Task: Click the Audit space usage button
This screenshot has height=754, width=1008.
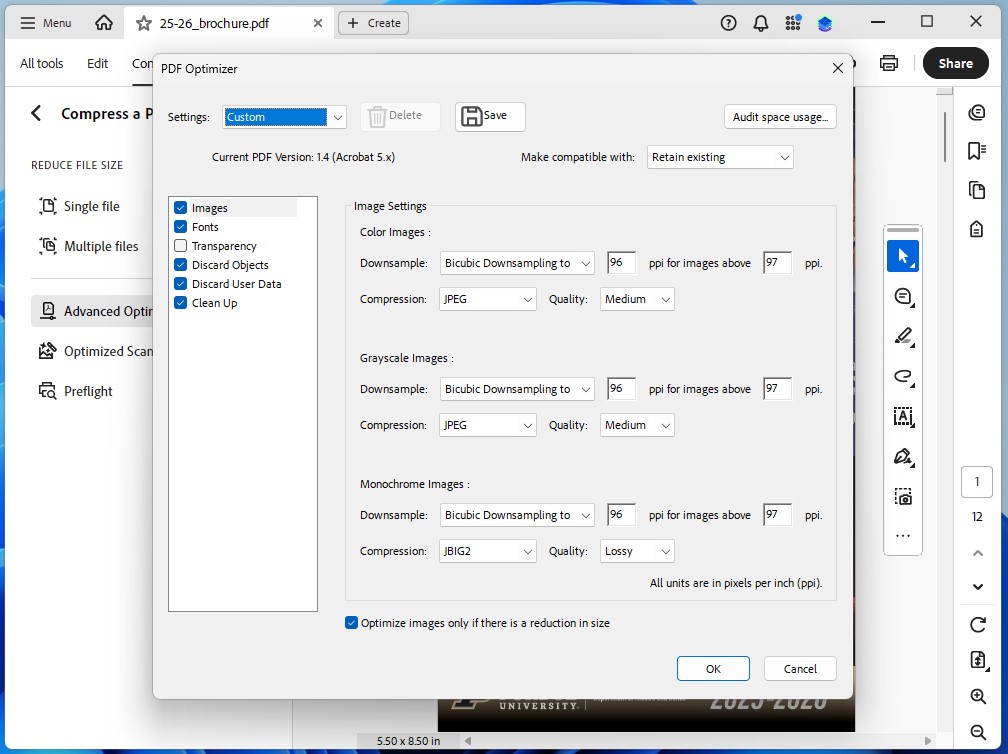Action: click(779, 117)
